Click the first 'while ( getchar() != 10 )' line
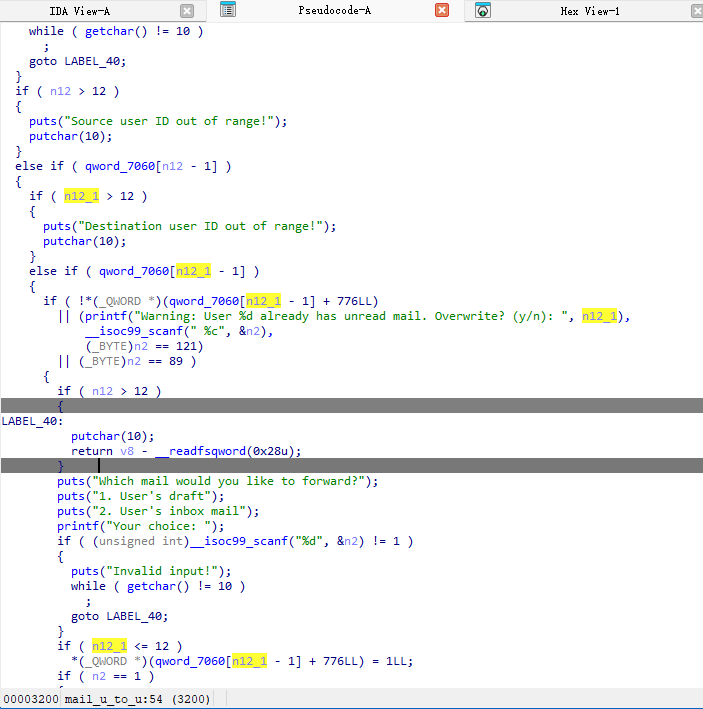The image size is (703, 709). click(x=116, y=31)
